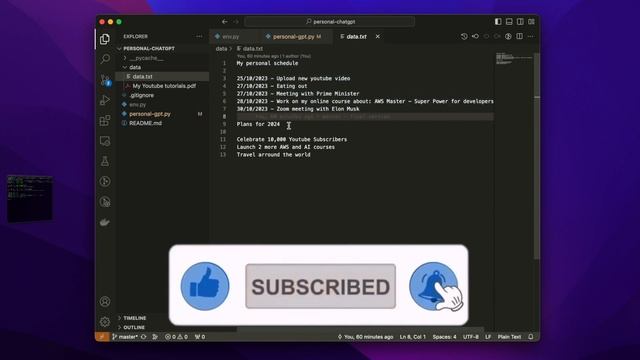Toggle primary side bar layout icon
The image size is (640, 360).
(498, 22)
